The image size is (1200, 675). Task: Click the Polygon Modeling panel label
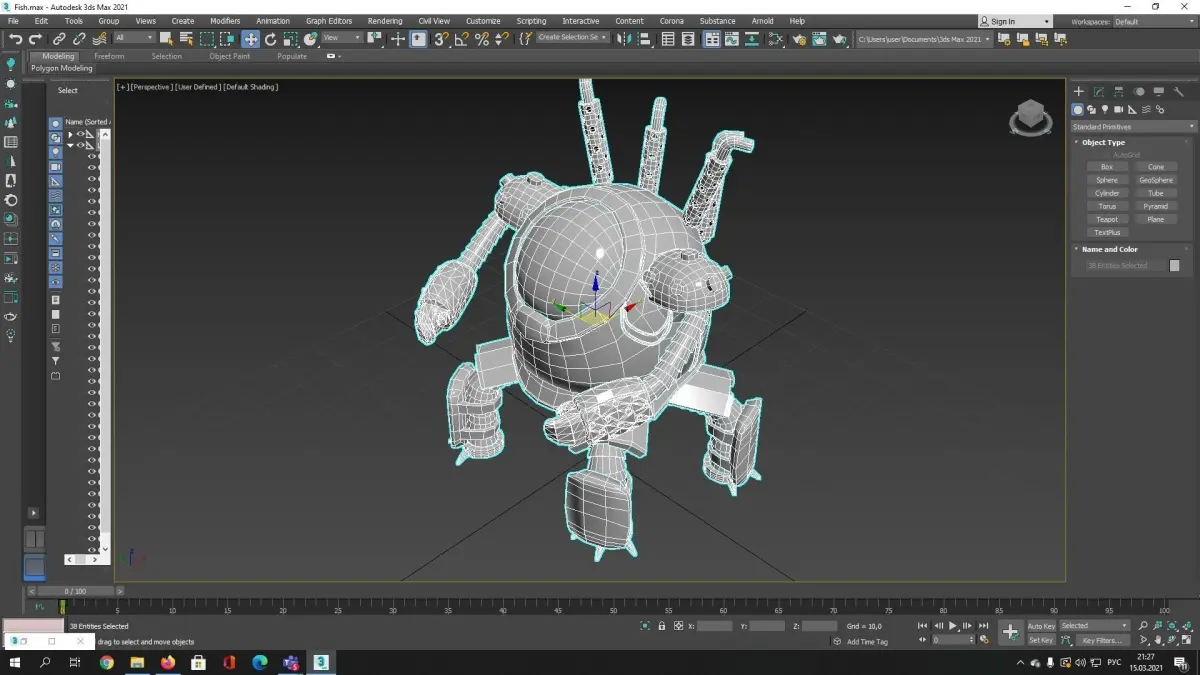tap(61, 68)
